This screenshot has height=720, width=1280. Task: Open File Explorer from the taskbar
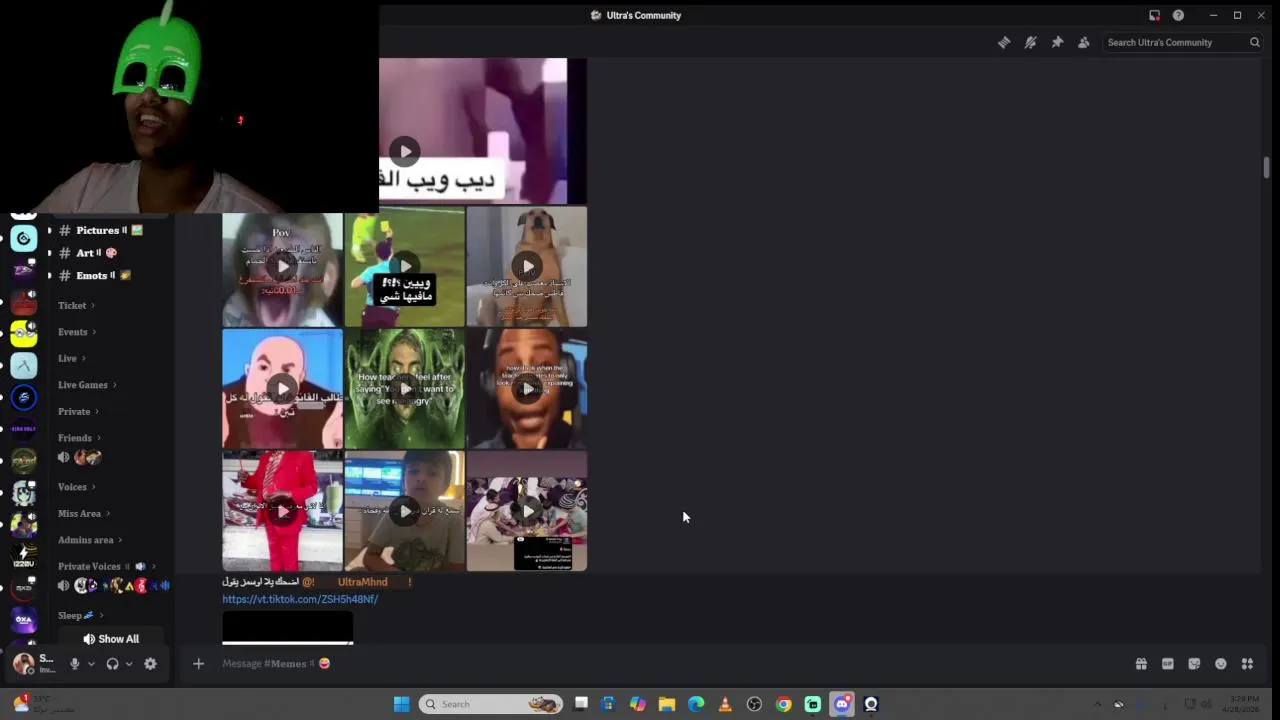pos(667,704)
